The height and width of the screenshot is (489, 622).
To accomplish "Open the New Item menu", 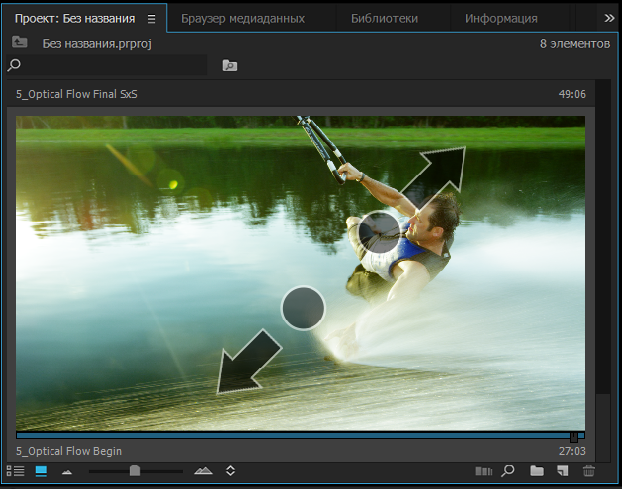I will click(x=562, y=471).
